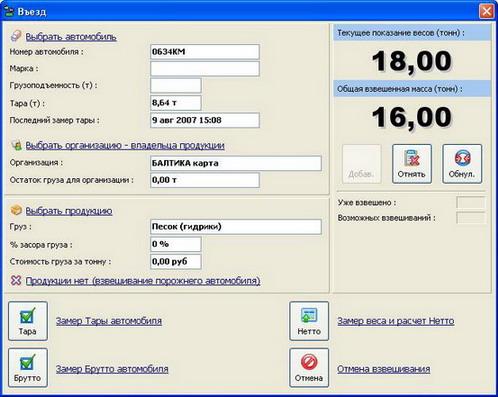
Task: Click the red Отмена cancel button
Action: pyautogui.click(x=309, y=368)
